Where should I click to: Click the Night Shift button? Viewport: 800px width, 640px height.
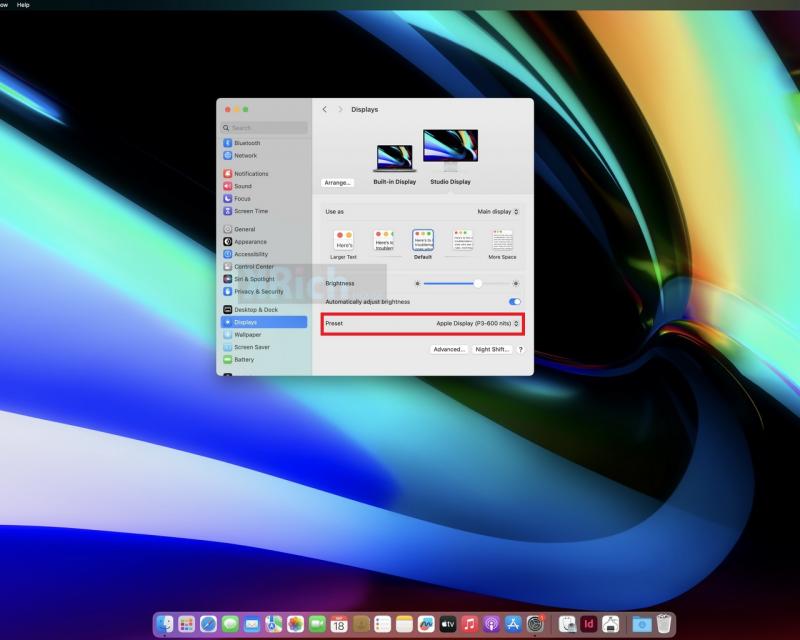[x=492, y=349]
